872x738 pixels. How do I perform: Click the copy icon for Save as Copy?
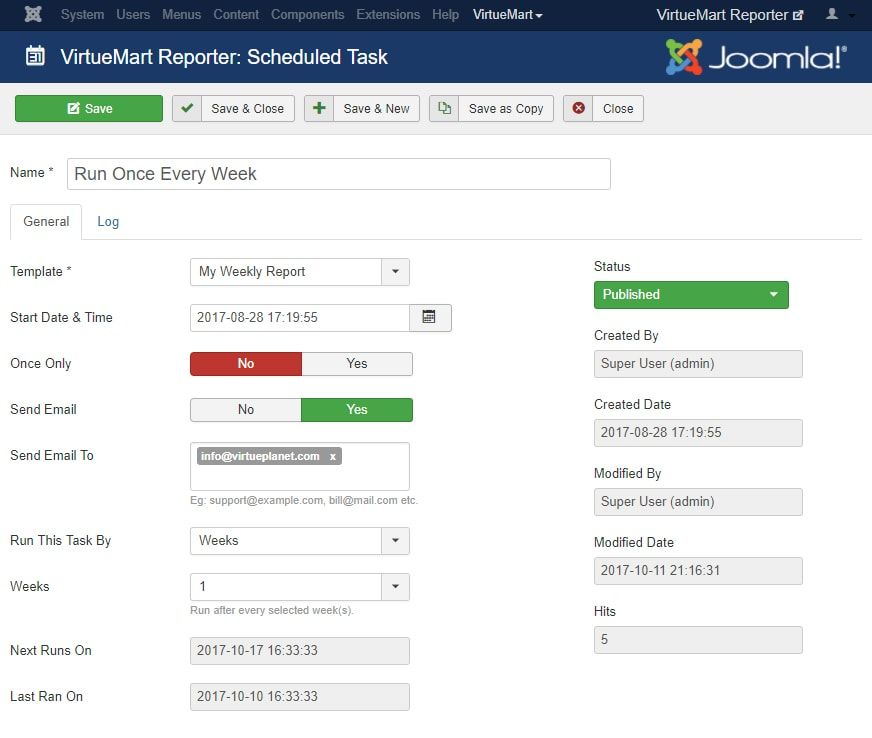pyautogui.click(x=444, y=108)
